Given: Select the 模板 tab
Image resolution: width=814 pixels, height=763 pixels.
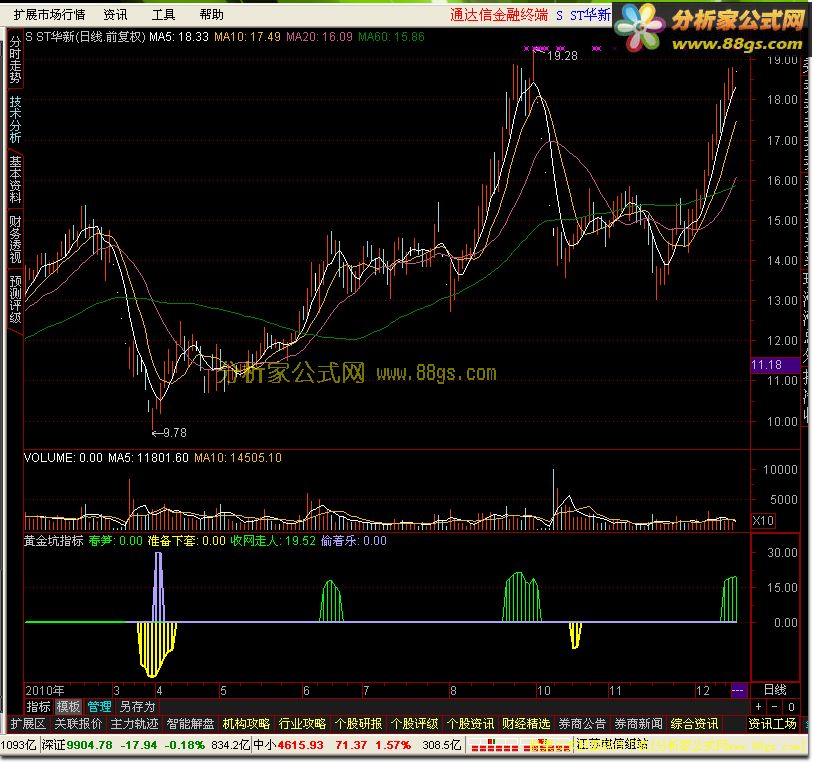Looking at the screenshot, I should point(68,706).
